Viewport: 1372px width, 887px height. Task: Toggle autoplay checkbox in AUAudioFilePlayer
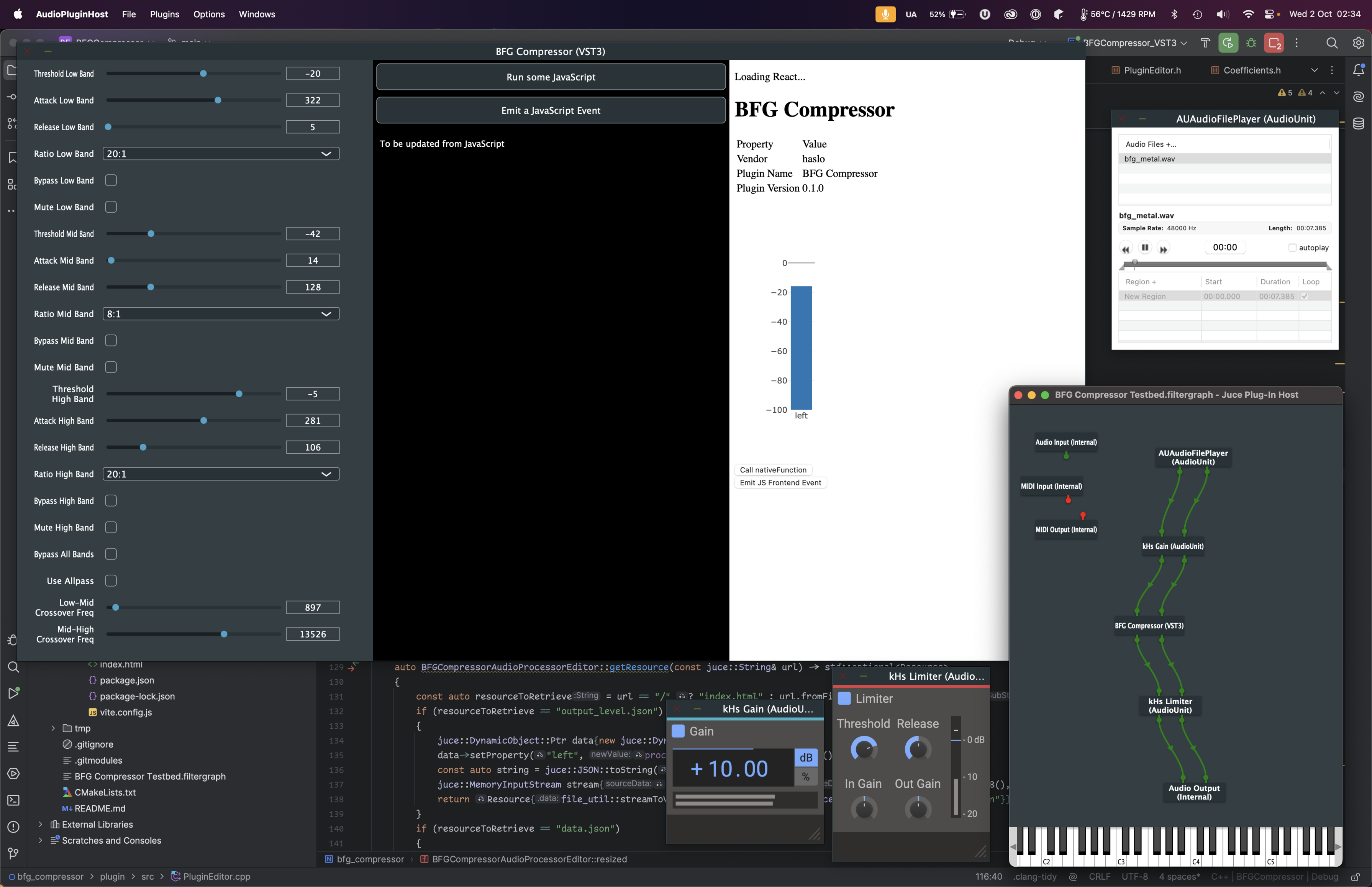coord(1293,248)
